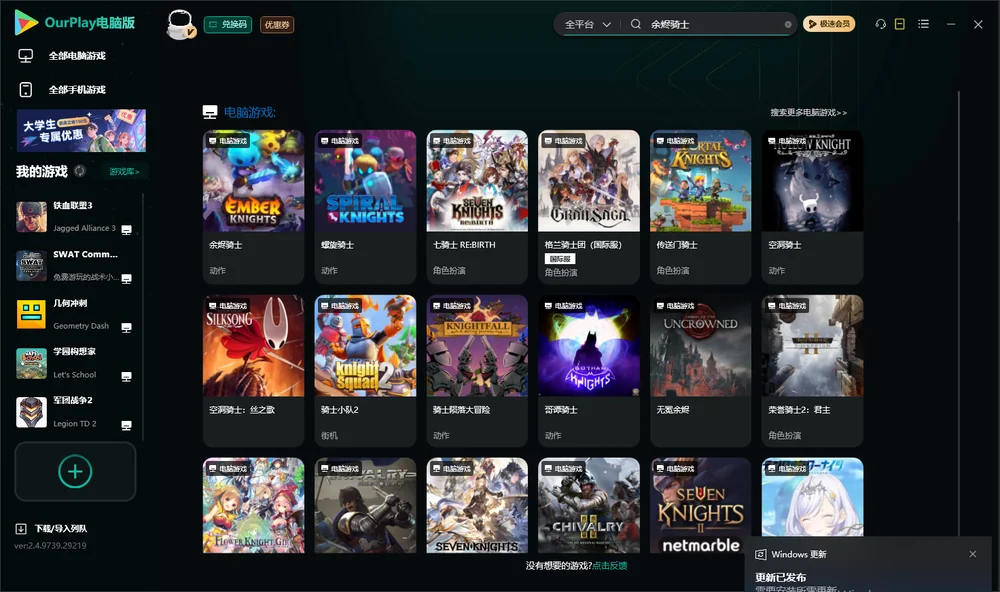Click the monitor icon beside 全部电脑游戏
The width and height of the screenshot is (1000, 592).
point(26,56)
